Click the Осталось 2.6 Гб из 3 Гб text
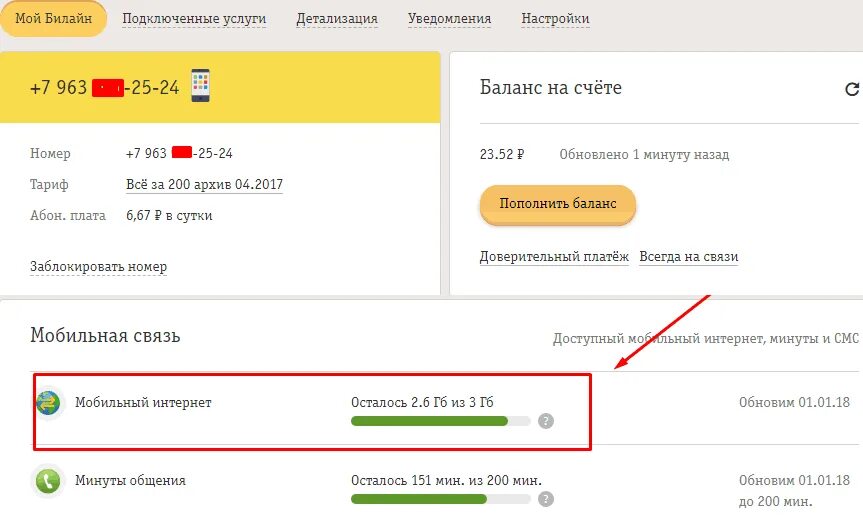The image size is (863, 525). coord(422,402)
